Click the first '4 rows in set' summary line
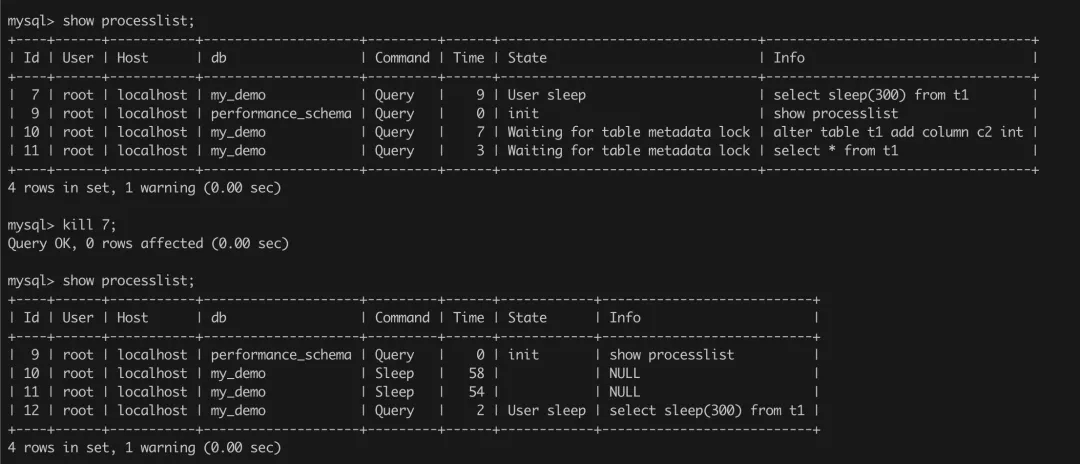 click(144, 188)
